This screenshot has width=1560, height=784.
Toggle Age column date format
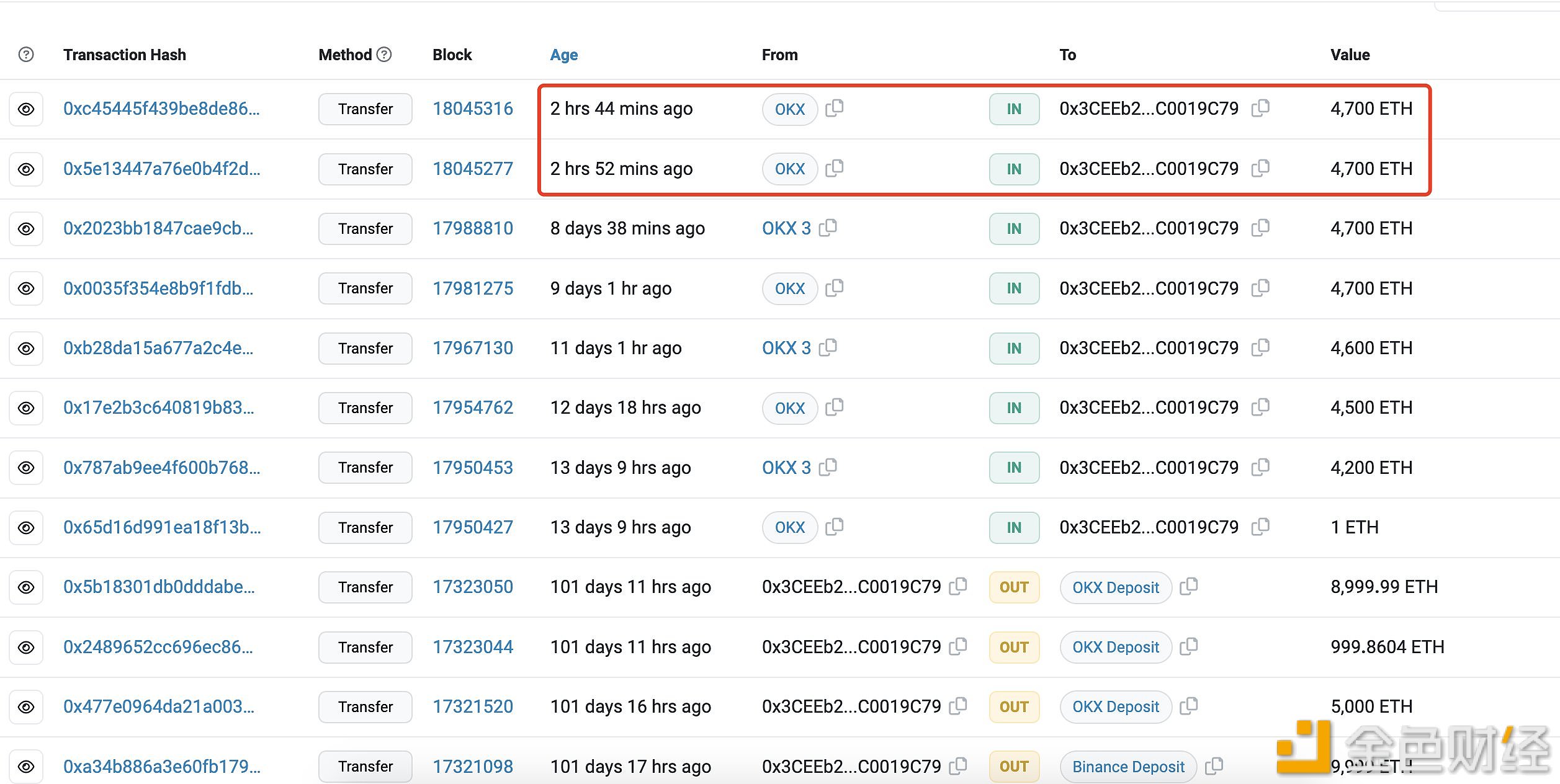pyautogui.click(x=563, y=55)
